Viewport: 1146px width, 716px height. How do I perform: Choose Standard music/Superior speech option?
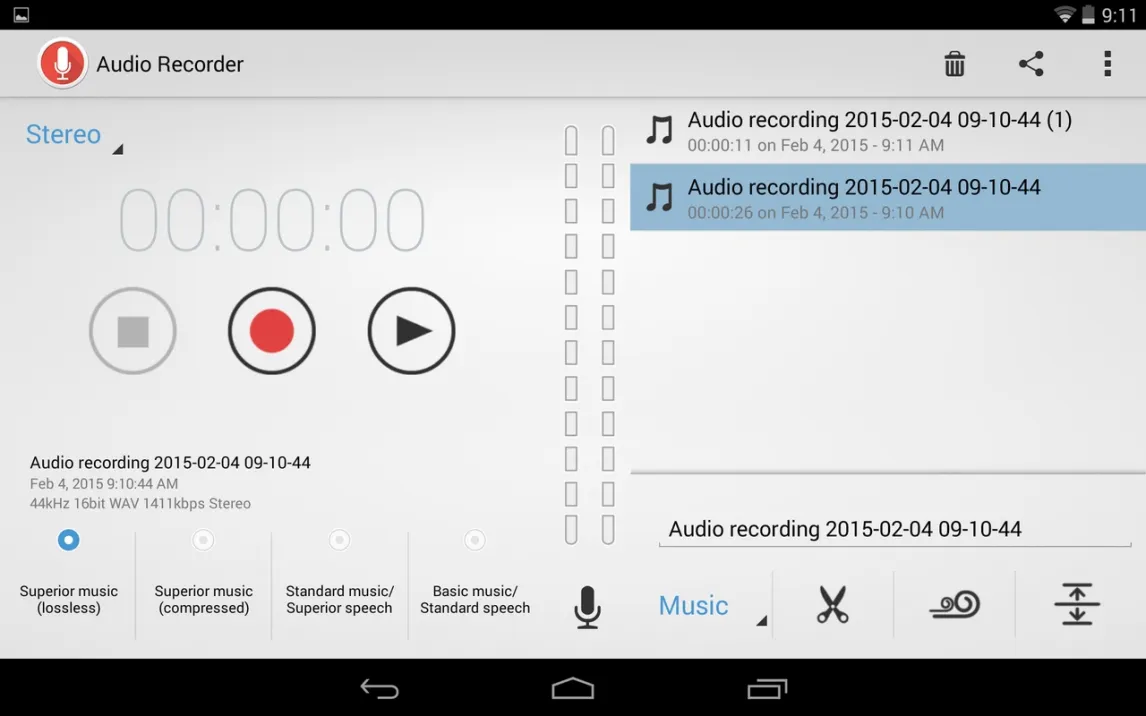tap(340, 540)
